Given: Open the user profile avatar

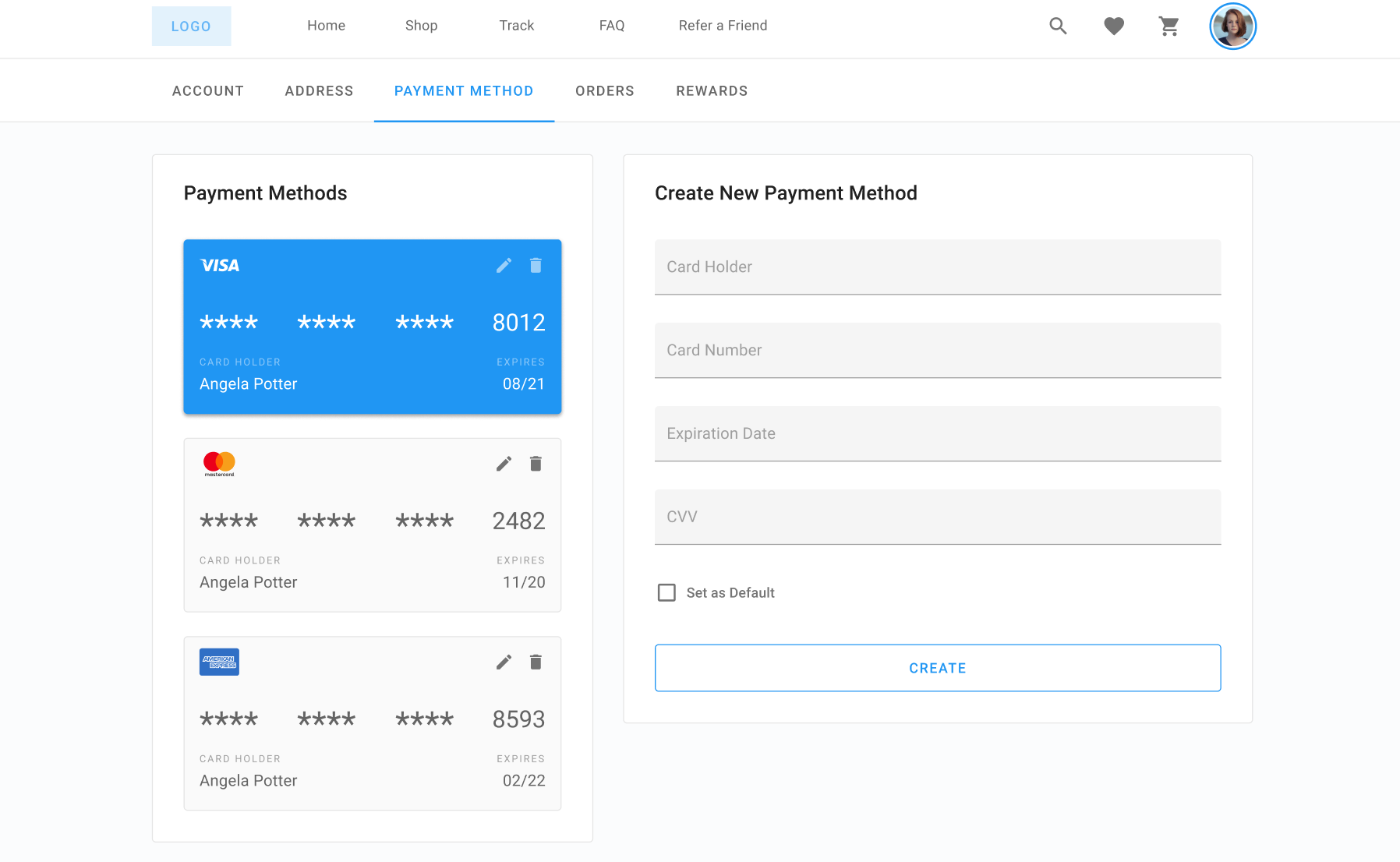Looking at the screenshot, I should click(x=1232, y=26).
